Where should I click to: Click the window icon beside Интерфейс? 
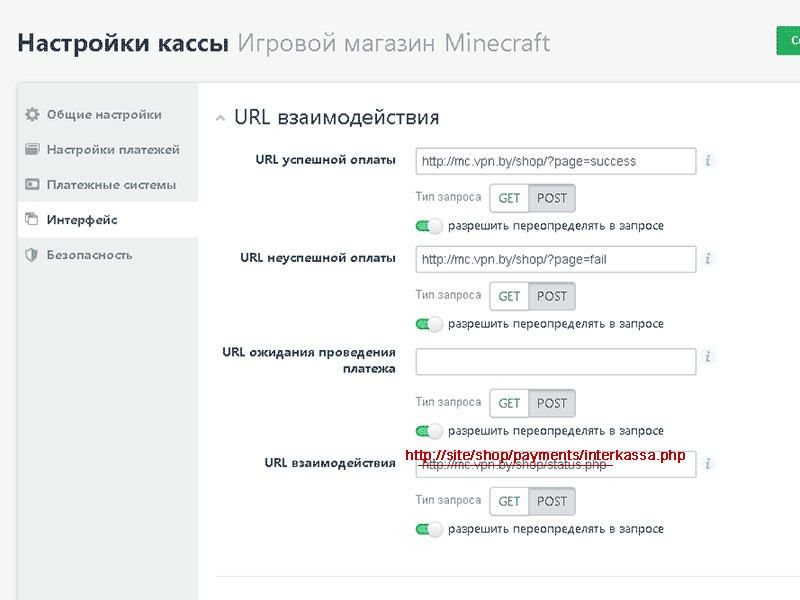[x=32, y=220]
